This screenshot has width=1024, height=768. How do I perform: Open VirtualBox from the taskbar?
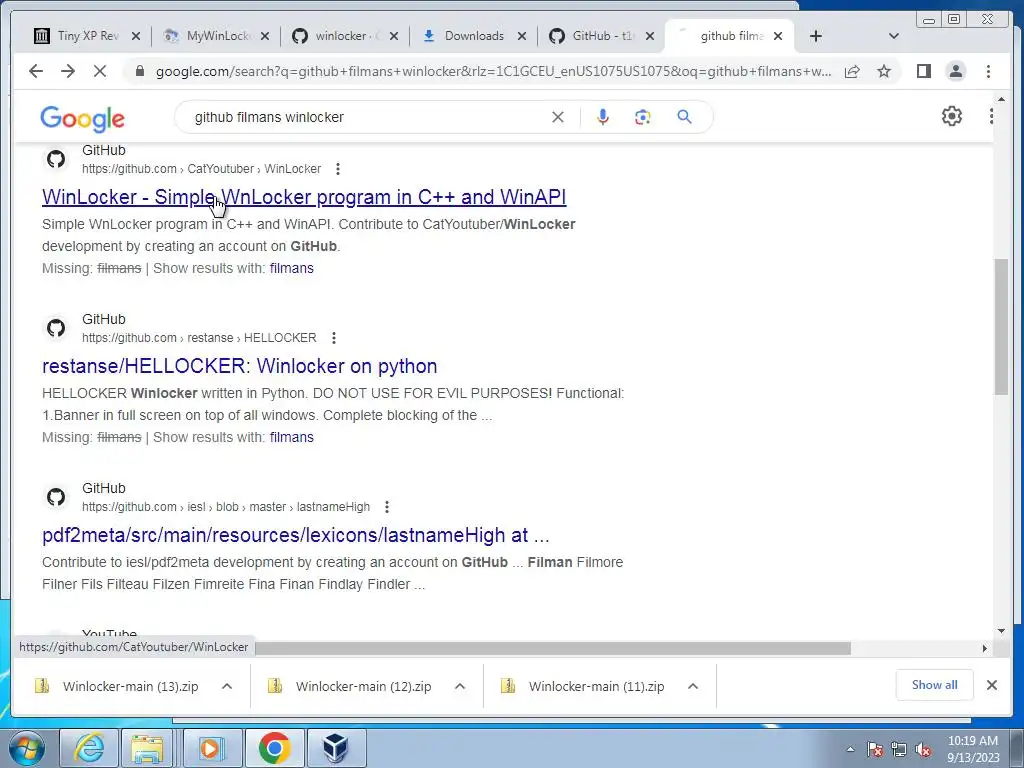[335, 748]
